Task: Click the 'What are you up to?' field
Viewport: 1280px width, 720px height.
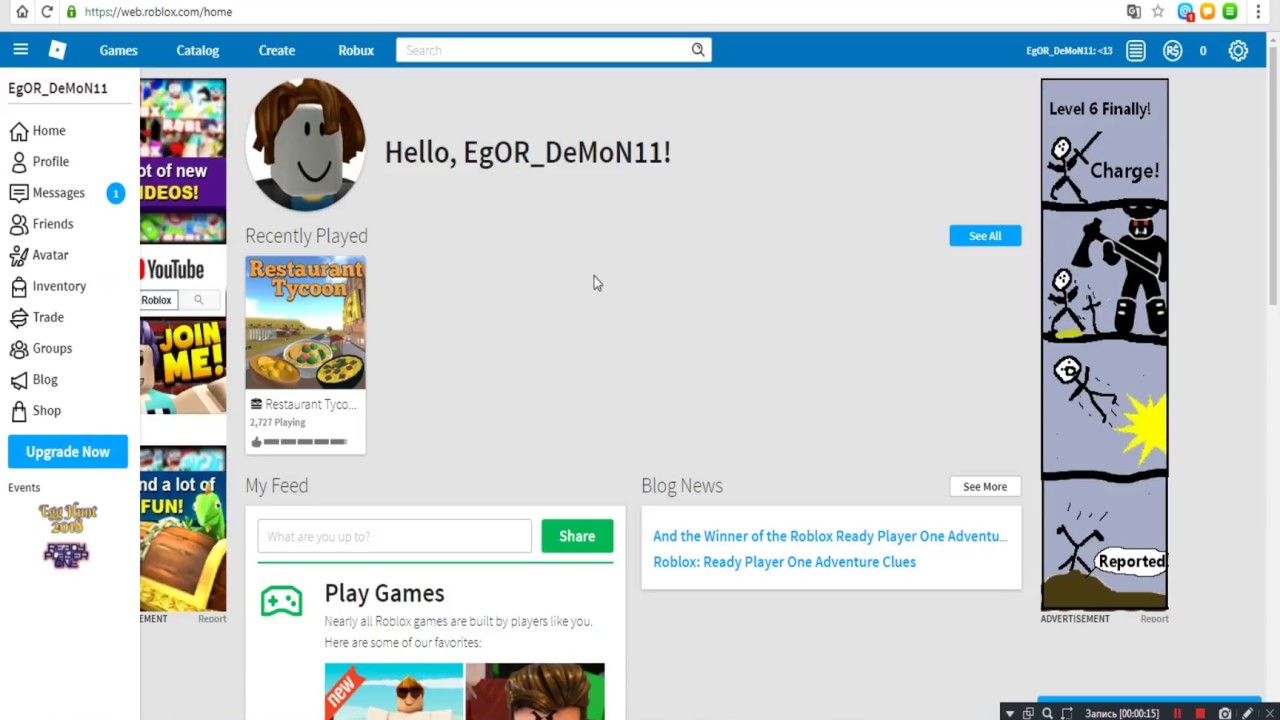Action: point(395,536)
